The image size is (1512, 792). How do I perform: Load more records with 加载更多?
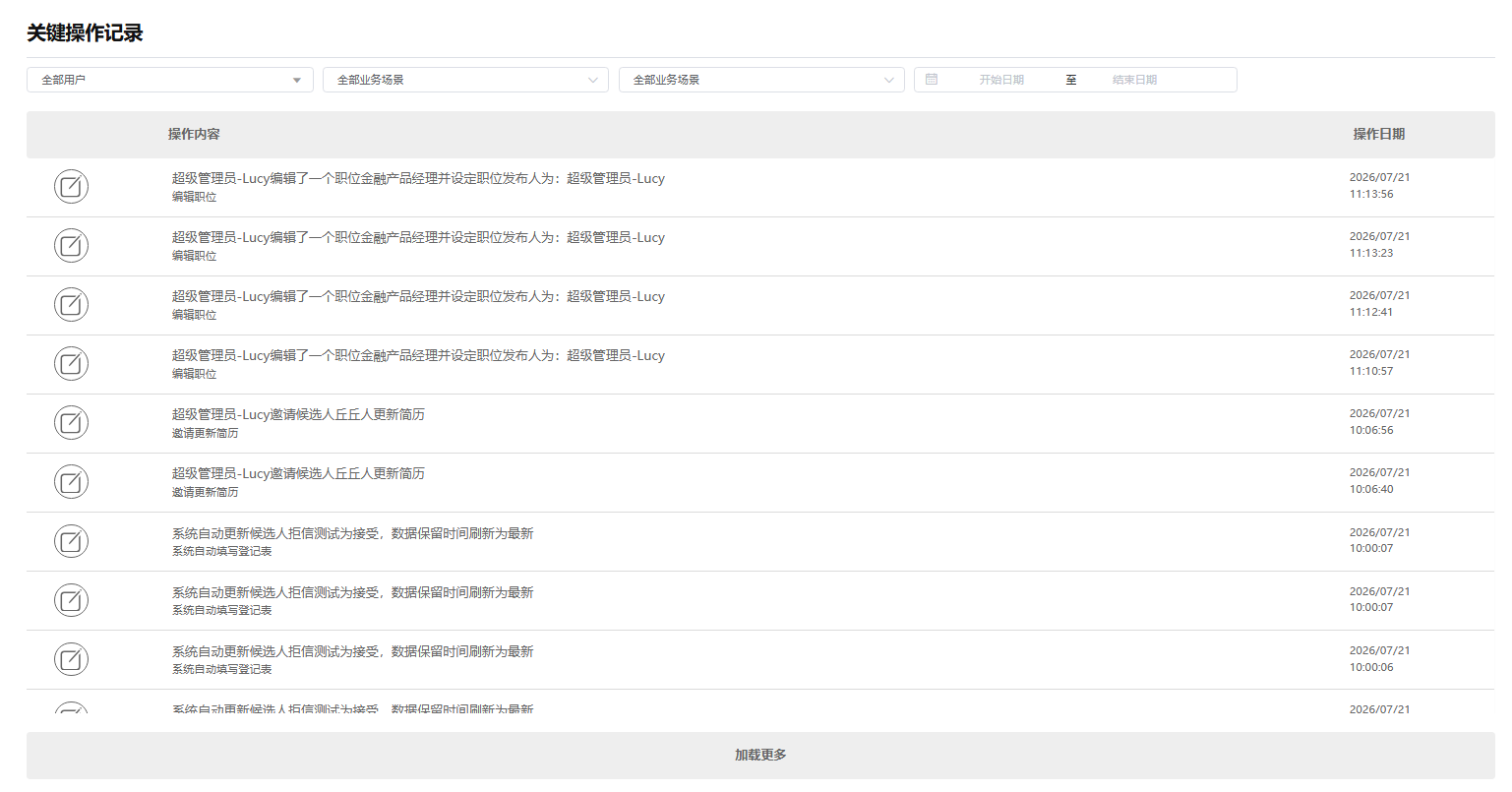click(x=760, y=756)
